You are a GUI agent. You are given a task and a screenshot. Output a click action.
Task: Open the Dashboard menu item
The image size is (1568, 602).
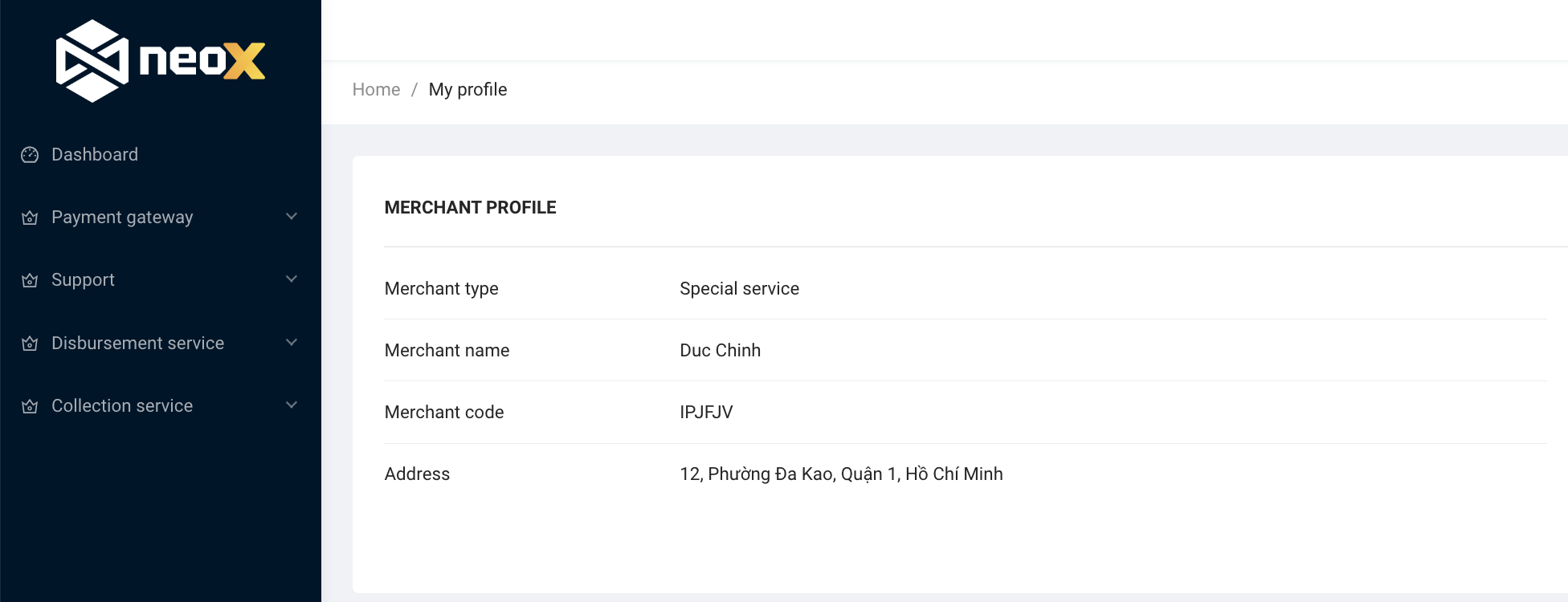pos(95,154)
